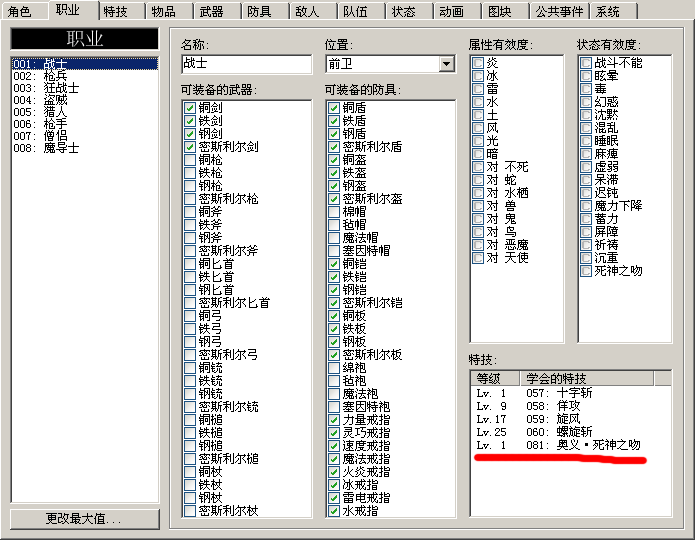Open the 公共事件 tab
Screen dimensions: 695x540
tap(559, 11)
